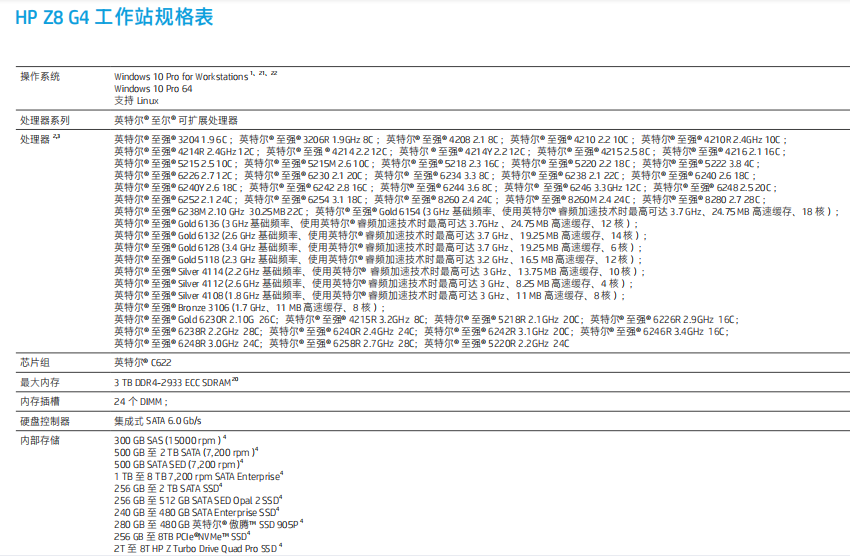The height and width of the screenshot is (556, 850).
Task: Click the '支持 Linux' line
Action: click(136, 100)
